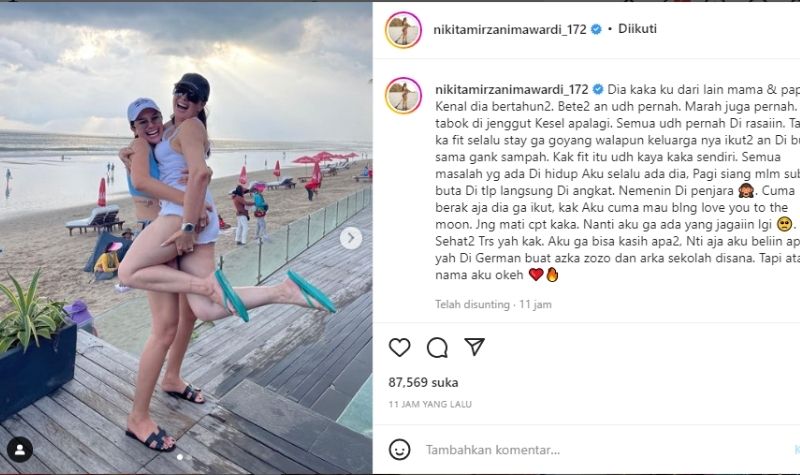Viewport: 800px width, 475px height.
Task: Open comments via speech bubble icon
Action: (x=437, y=347)
